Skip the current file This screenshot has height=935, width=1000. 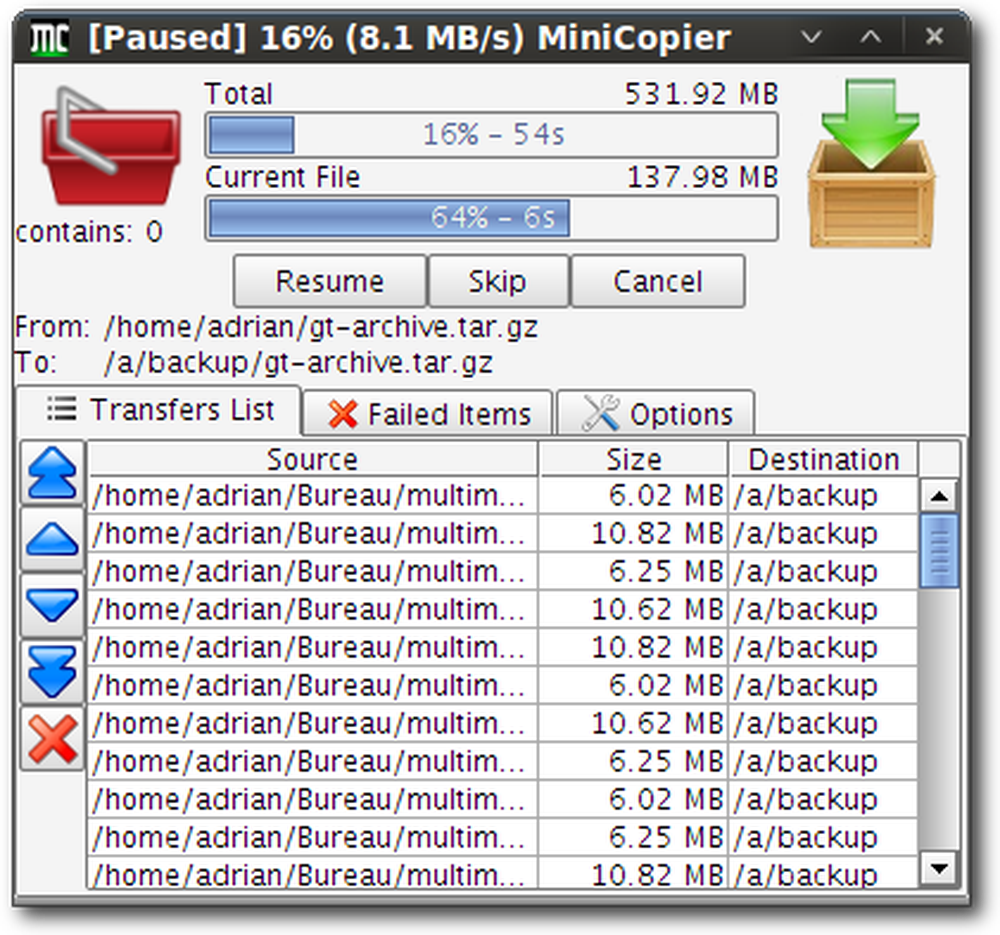click(498, 281)
